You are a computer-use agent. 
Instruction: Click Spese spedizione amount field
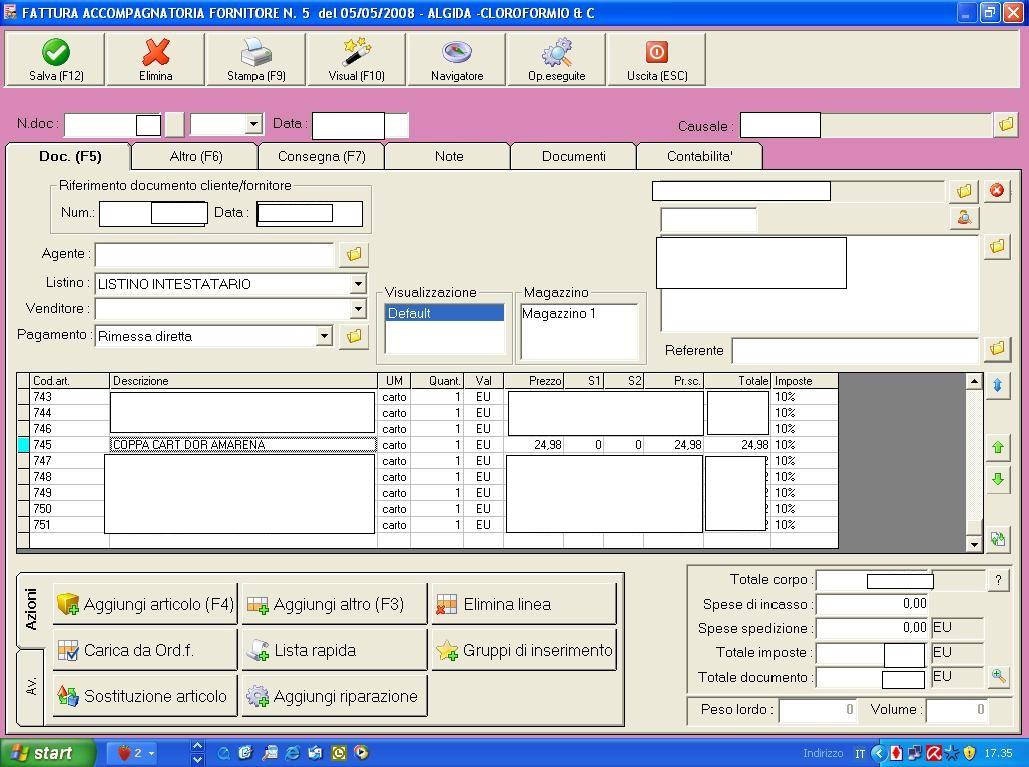pos(872,628)
